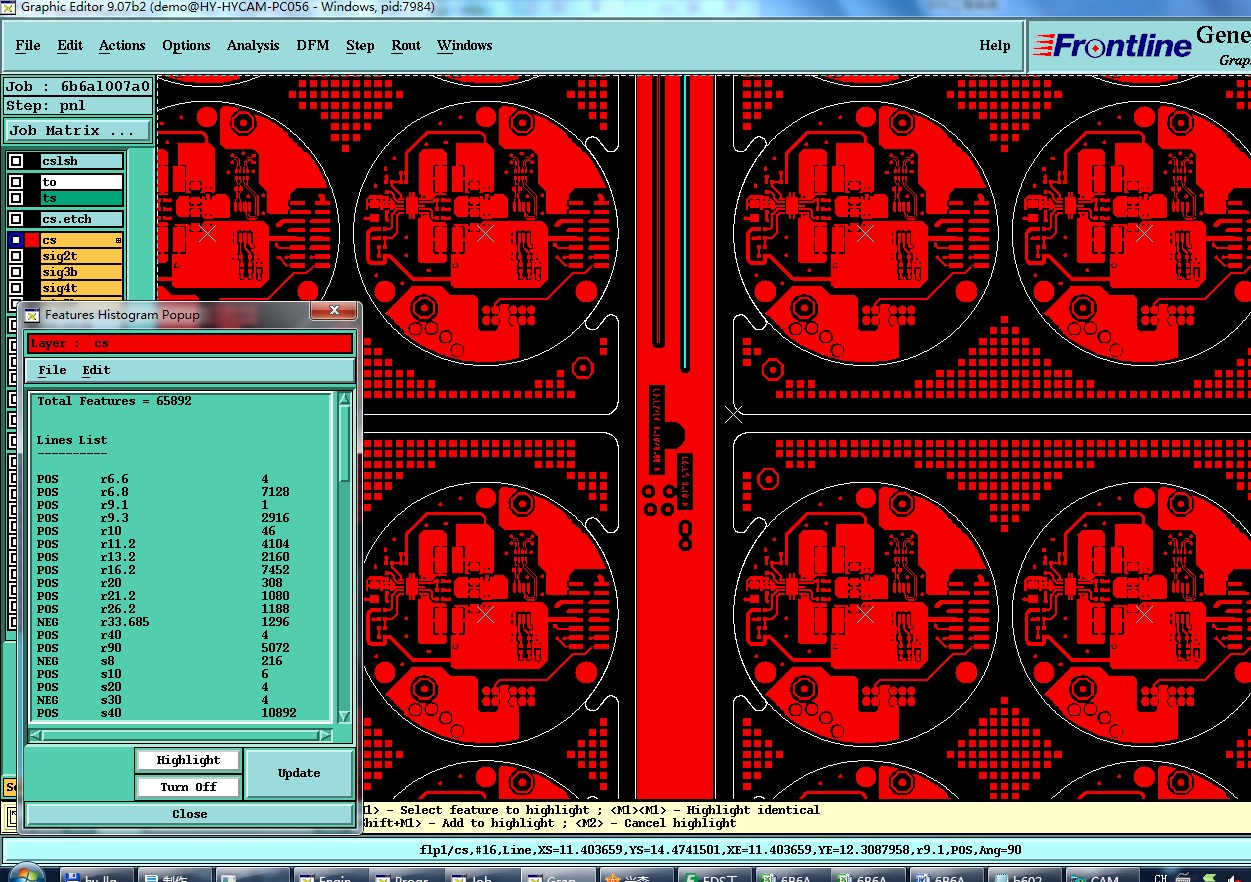The width and height of the screenshot is (1251, 882).
Task: Click the Features Histogram Popup title icon
Action: 32,315
